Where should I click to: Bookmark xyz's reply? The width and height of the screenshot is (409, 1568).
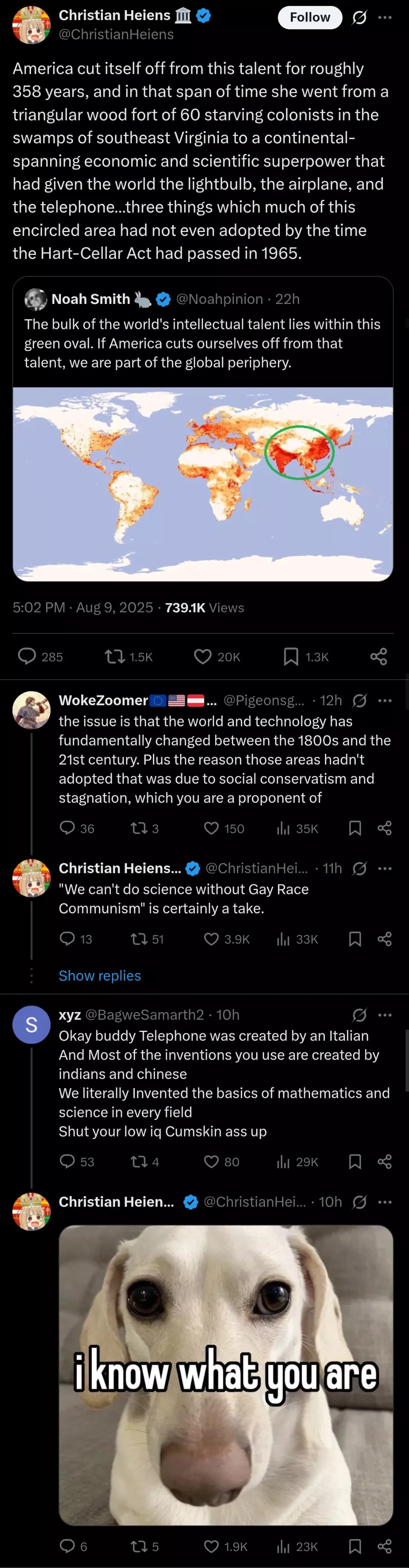tap(355, 1162)
